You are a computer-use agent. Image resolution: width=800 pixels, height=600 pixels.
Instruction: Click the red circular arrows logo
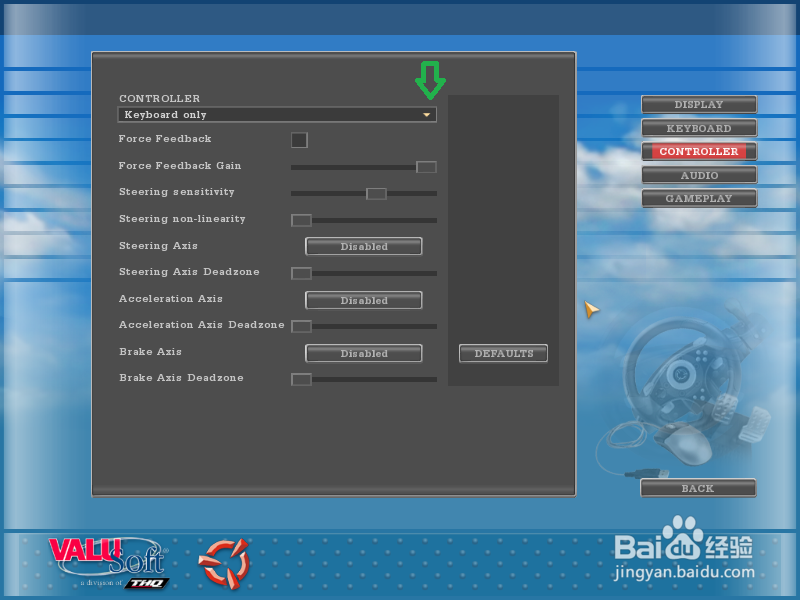[224, 563]
